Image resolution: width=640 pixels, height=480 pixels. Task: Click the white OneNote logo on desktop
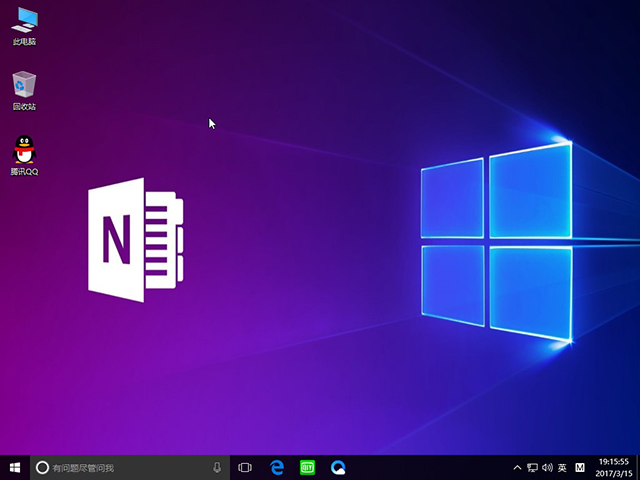[136, 238]
